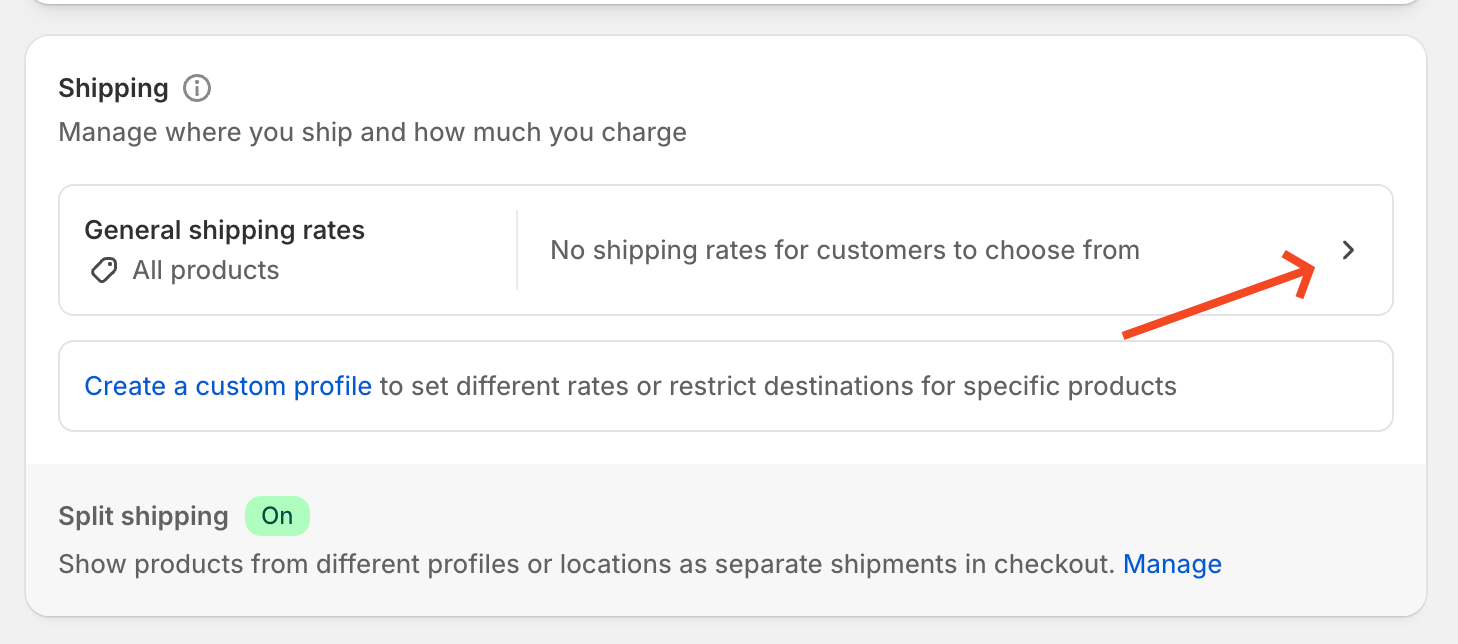This screenshot has width=1458, height=644.
Task: Click the vertical divider in General shipping rates row
Action: coord(517,250)
